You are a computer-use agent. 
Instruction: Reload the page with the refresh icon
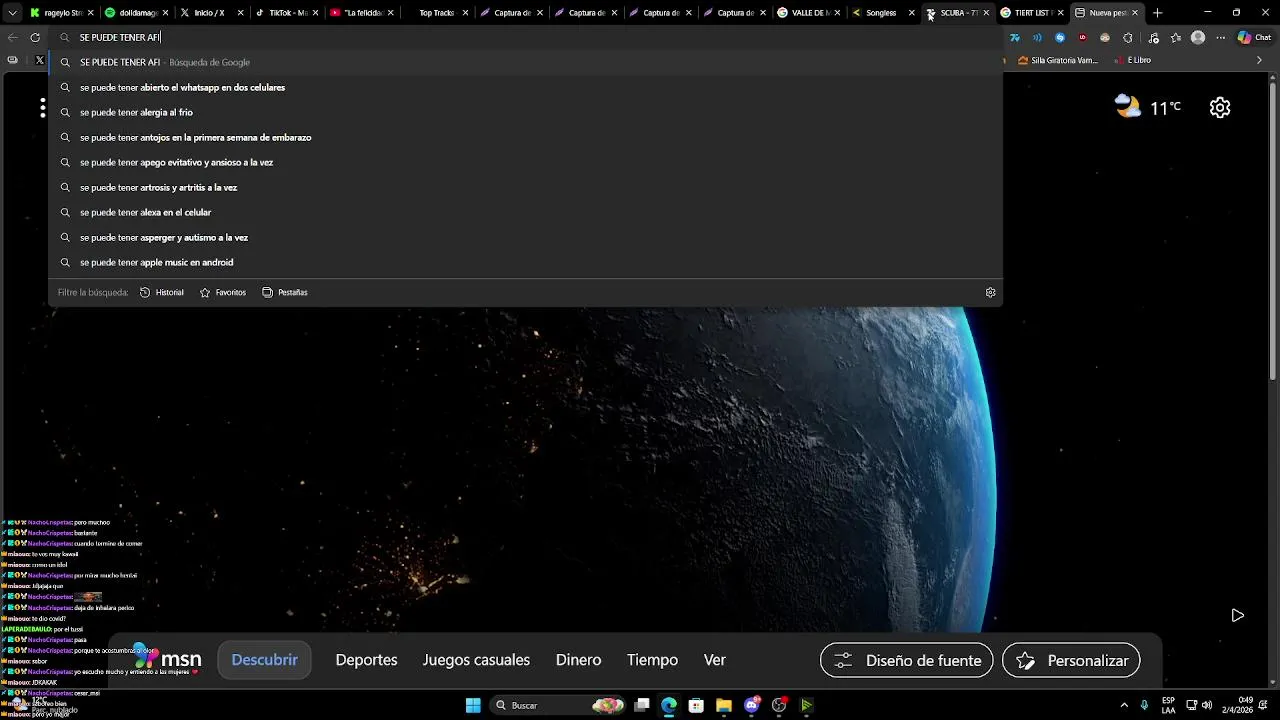point(35,37)
